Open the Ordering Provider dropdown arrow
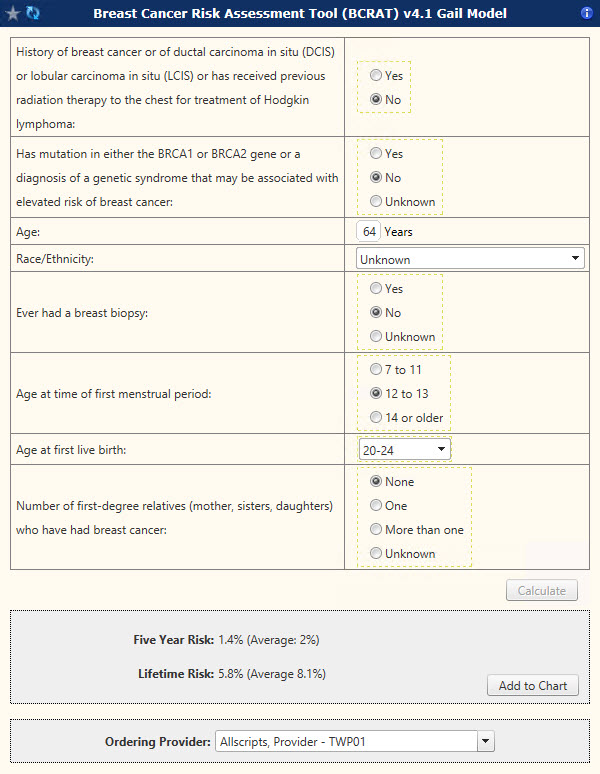 tap(486, 742)
